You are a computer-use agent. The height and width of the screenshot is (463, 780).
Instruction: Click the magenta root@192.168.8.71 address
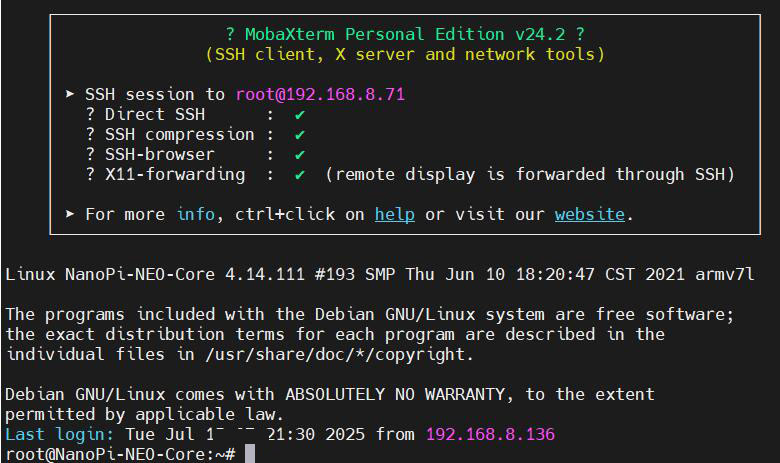[320, 95]
